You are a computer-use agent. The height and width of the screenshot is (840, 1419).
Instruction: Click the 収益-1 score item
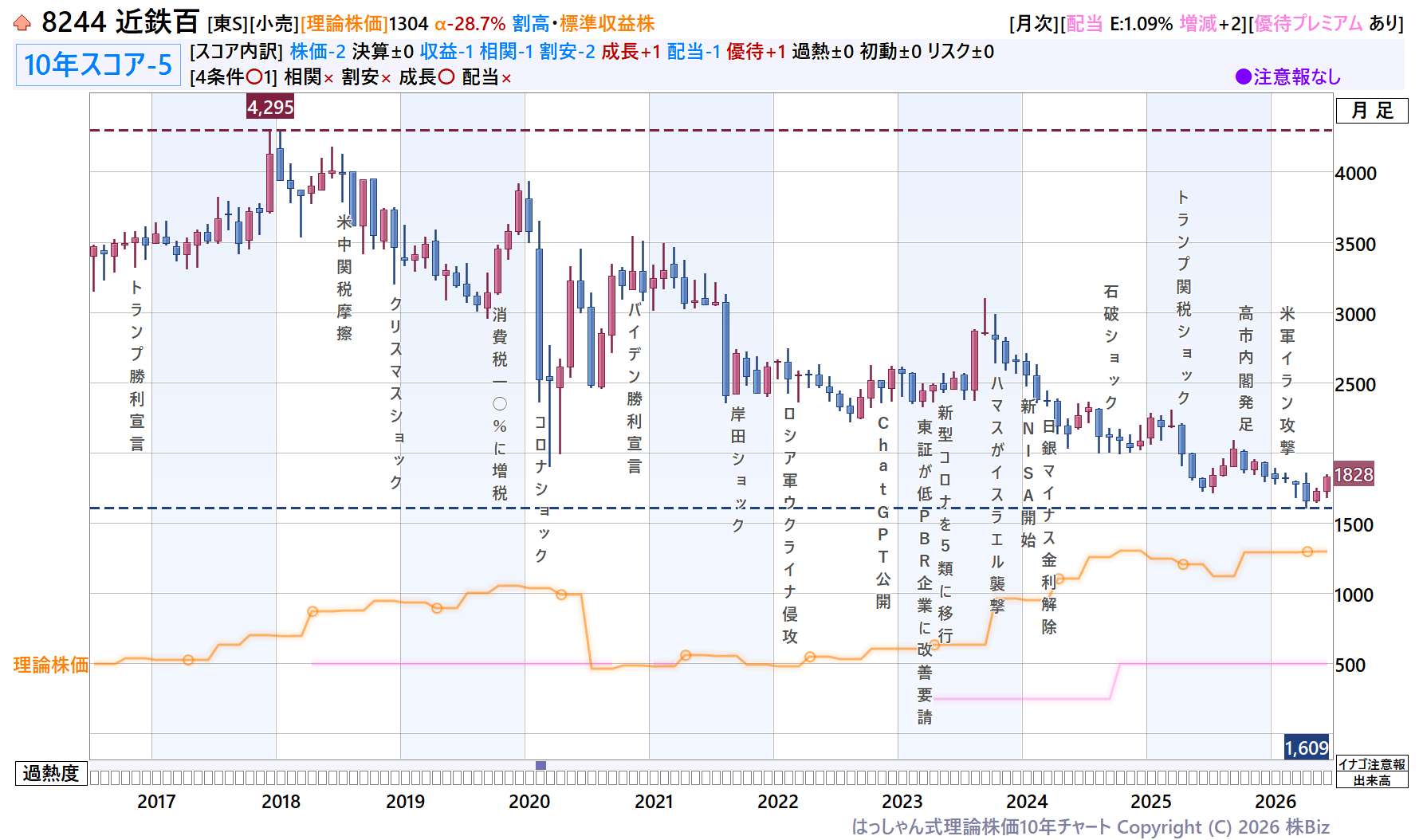[x=447, y=52]
